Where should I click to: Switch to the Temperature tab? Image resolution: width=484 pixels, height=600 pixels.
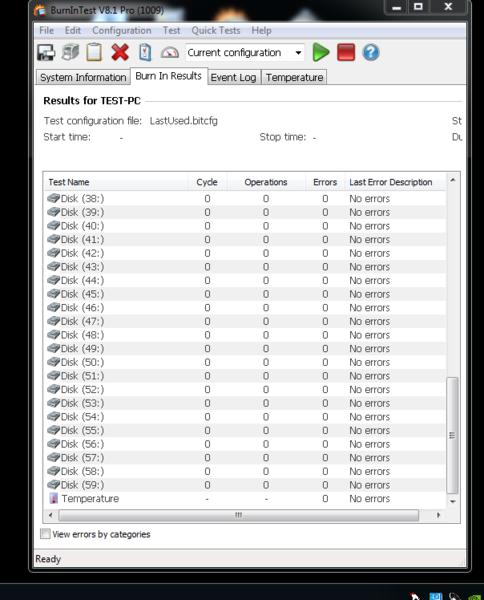[x=294, y=78]
